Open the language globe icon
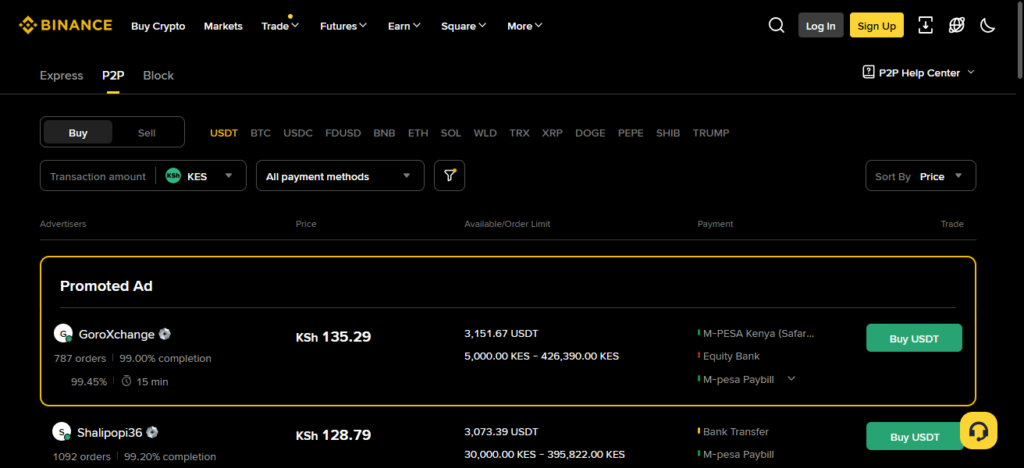Image resolution: width=1024 pixels, height=468 pixels. coord(957,25)
